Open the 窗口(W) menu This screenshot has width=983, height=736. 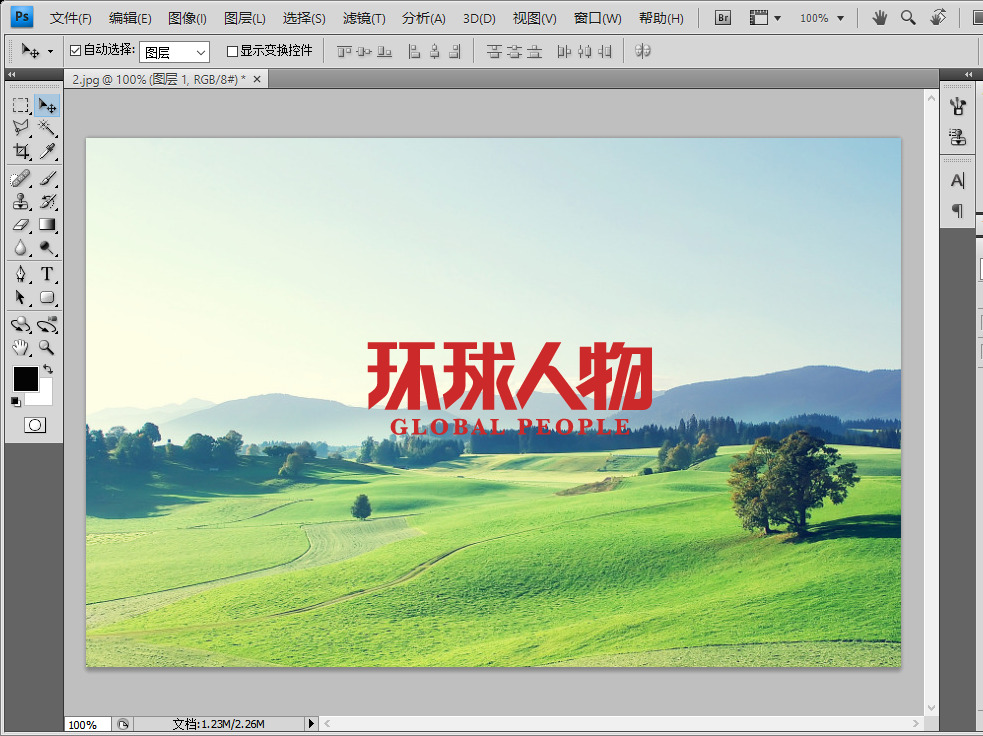[597, 18]
